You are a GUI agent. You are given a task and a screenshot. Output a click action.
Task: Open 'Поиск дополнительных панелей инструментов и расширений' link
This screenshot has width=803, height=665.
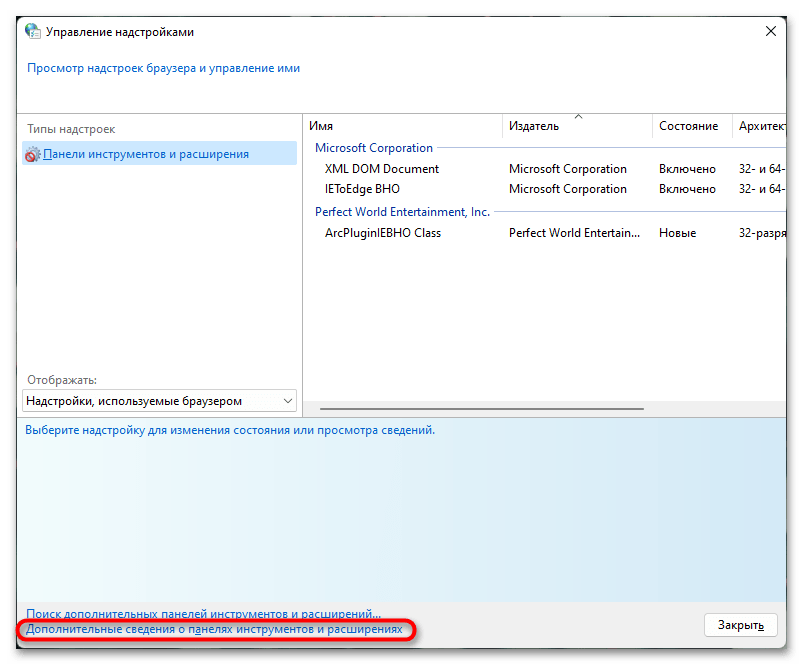203,613
